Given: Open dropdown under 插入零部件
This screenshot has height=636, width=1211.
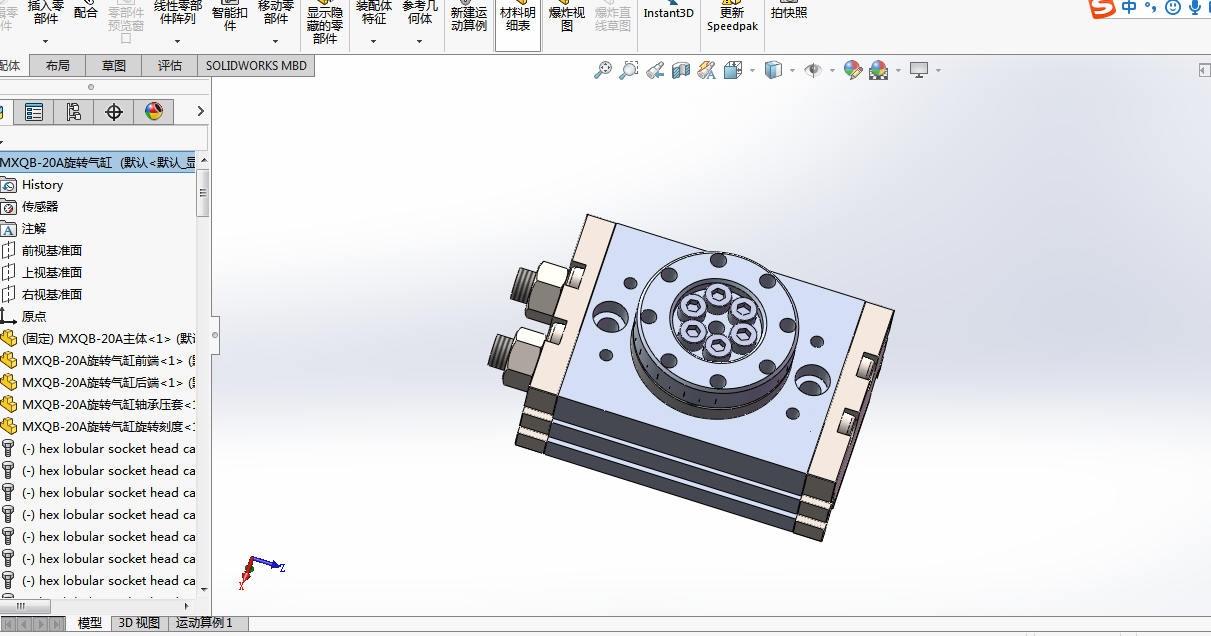Looking at the screenshot, I should [46, 42].
